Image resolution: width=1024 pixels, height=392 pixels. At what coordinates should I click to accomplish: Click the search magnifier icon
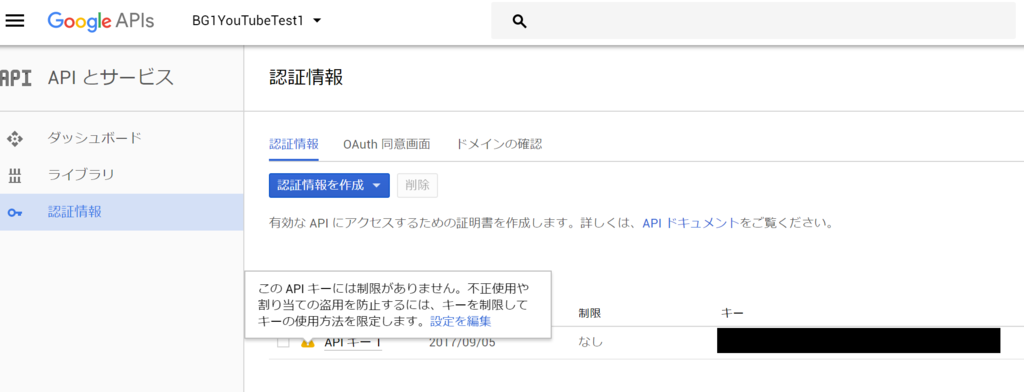(519, 22)
